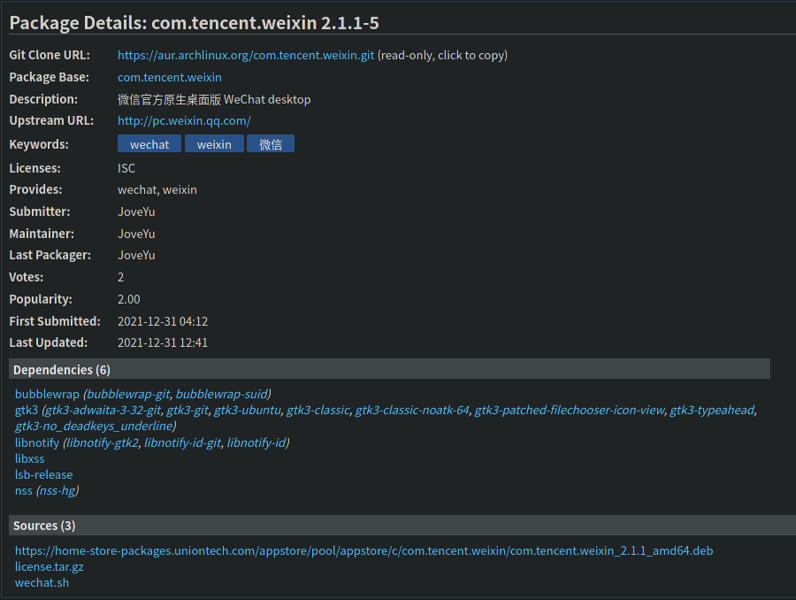
Task: Open the wechat.sh source file
Action: (42, 583)
